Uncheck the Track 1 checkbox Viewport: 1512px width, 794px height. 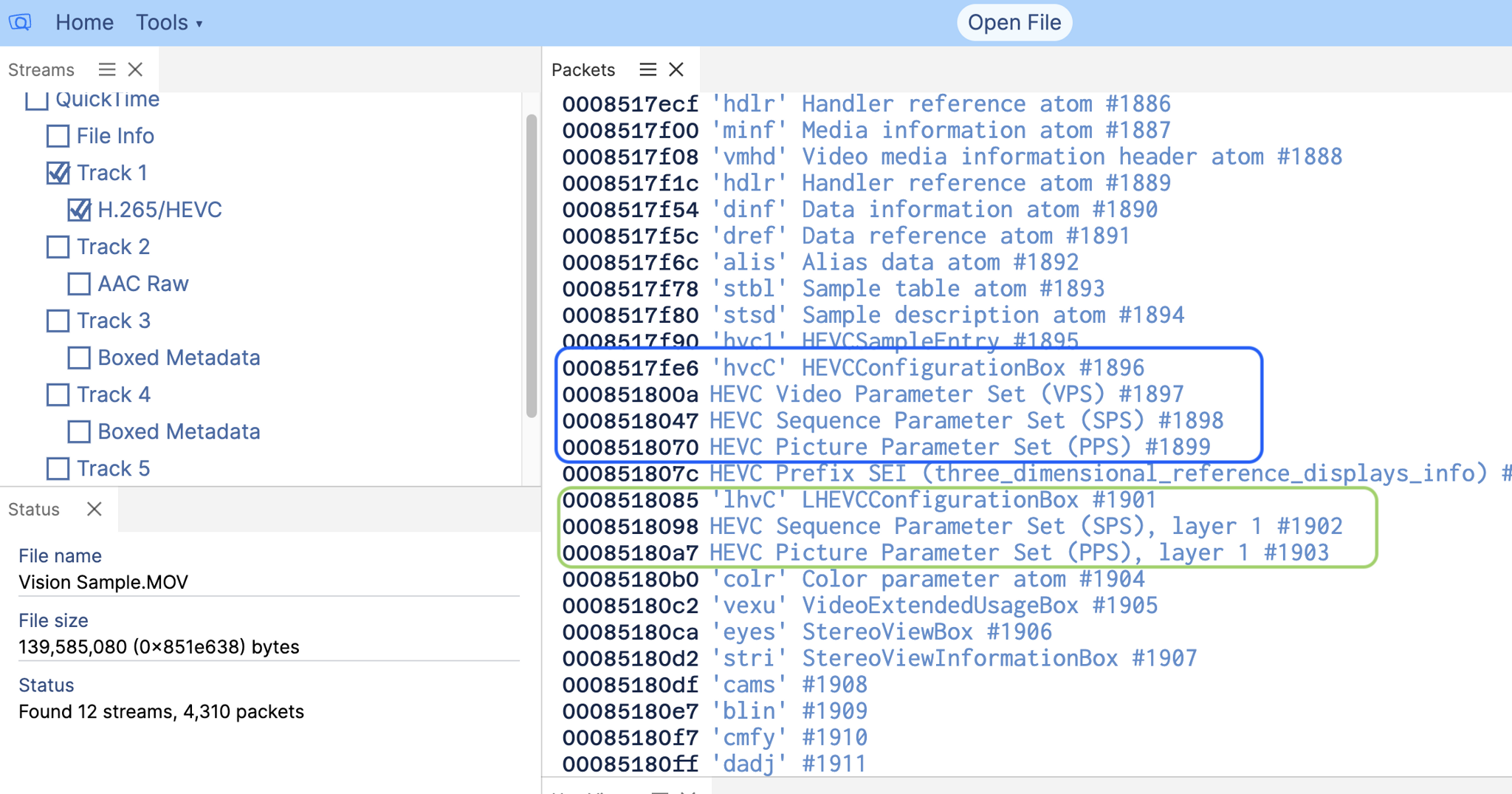tap(58, 173)
